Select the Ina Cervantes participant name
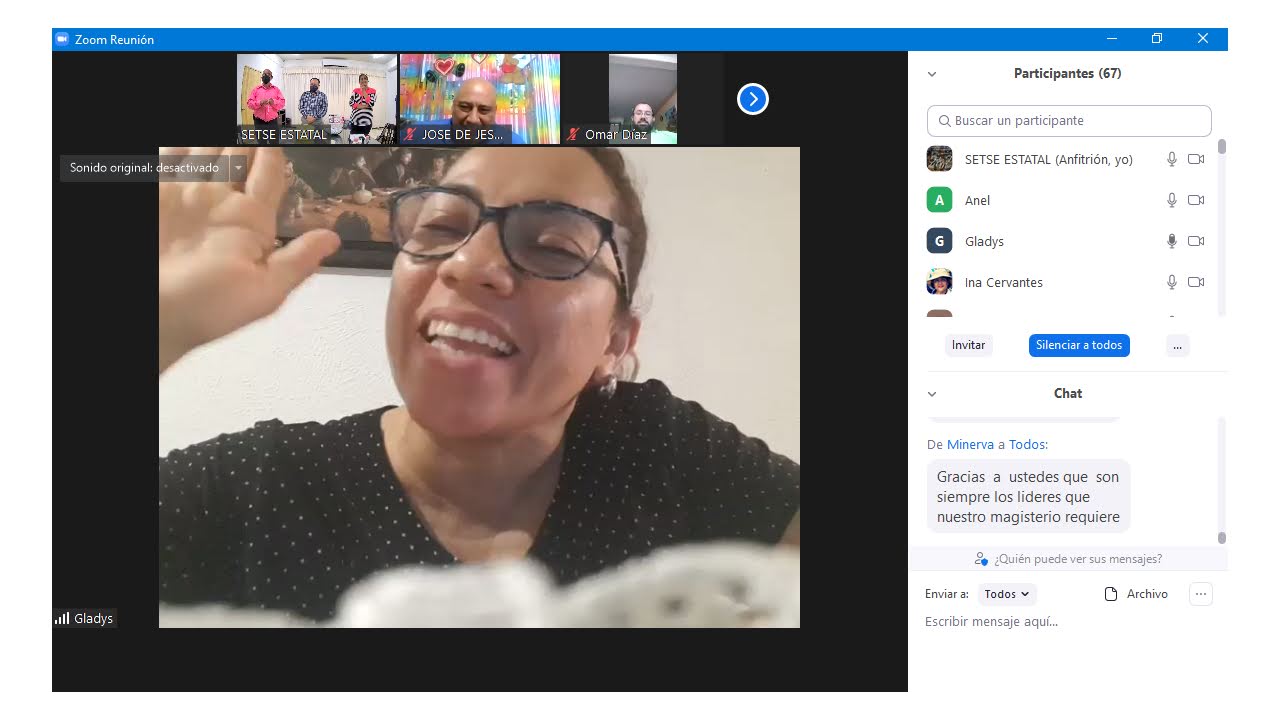This screenshot has width=1280, height=720. point(1004,283)
